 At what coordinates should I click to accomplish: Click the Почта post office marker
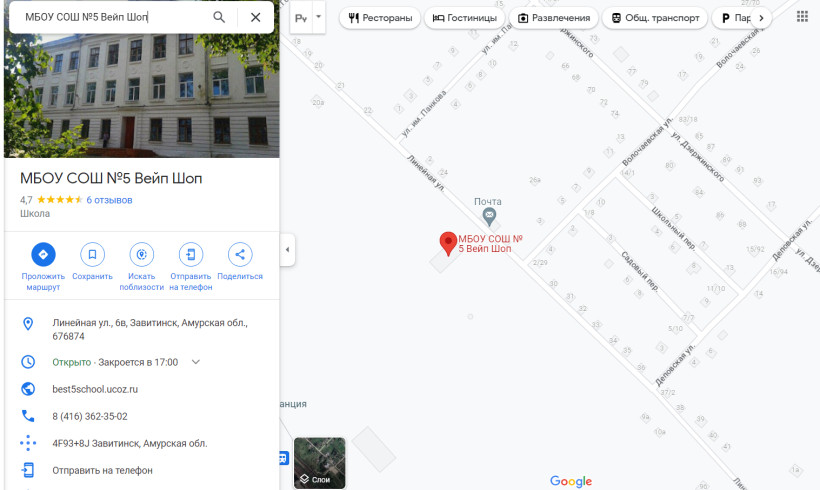coord(488,215)
